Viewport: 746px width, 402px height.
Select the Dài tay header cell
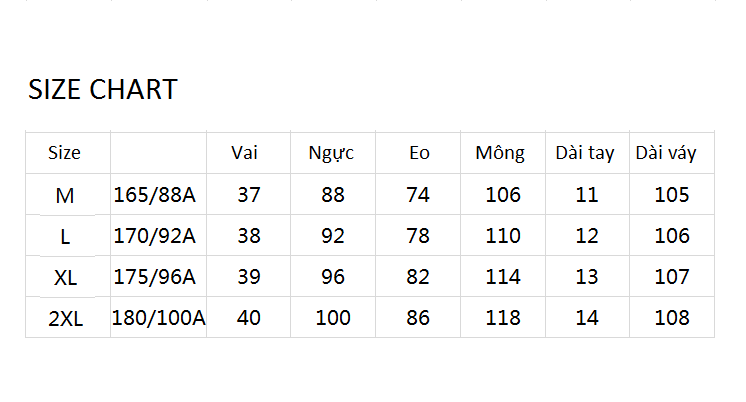[x=585, y=153]
